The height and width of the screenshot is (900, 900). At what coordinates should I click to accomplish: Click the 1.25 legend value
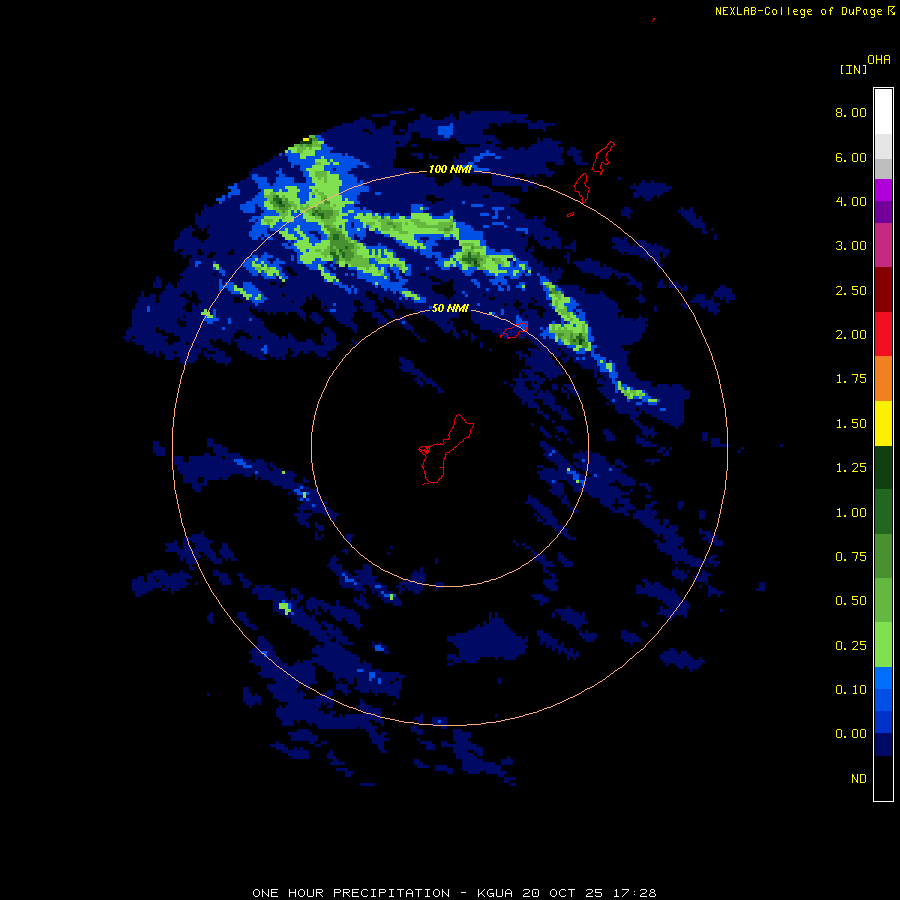point(851,468)
